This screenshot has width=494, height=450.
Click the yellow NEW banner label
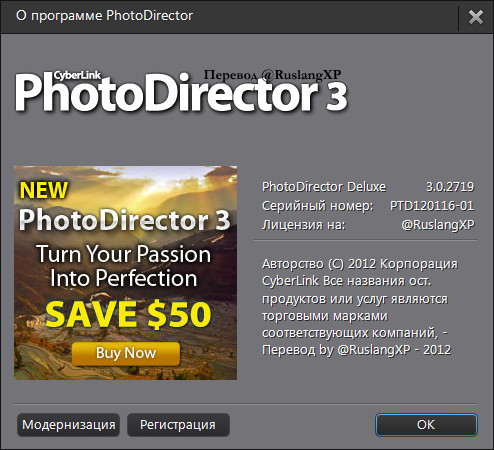[x=44, y=190]
